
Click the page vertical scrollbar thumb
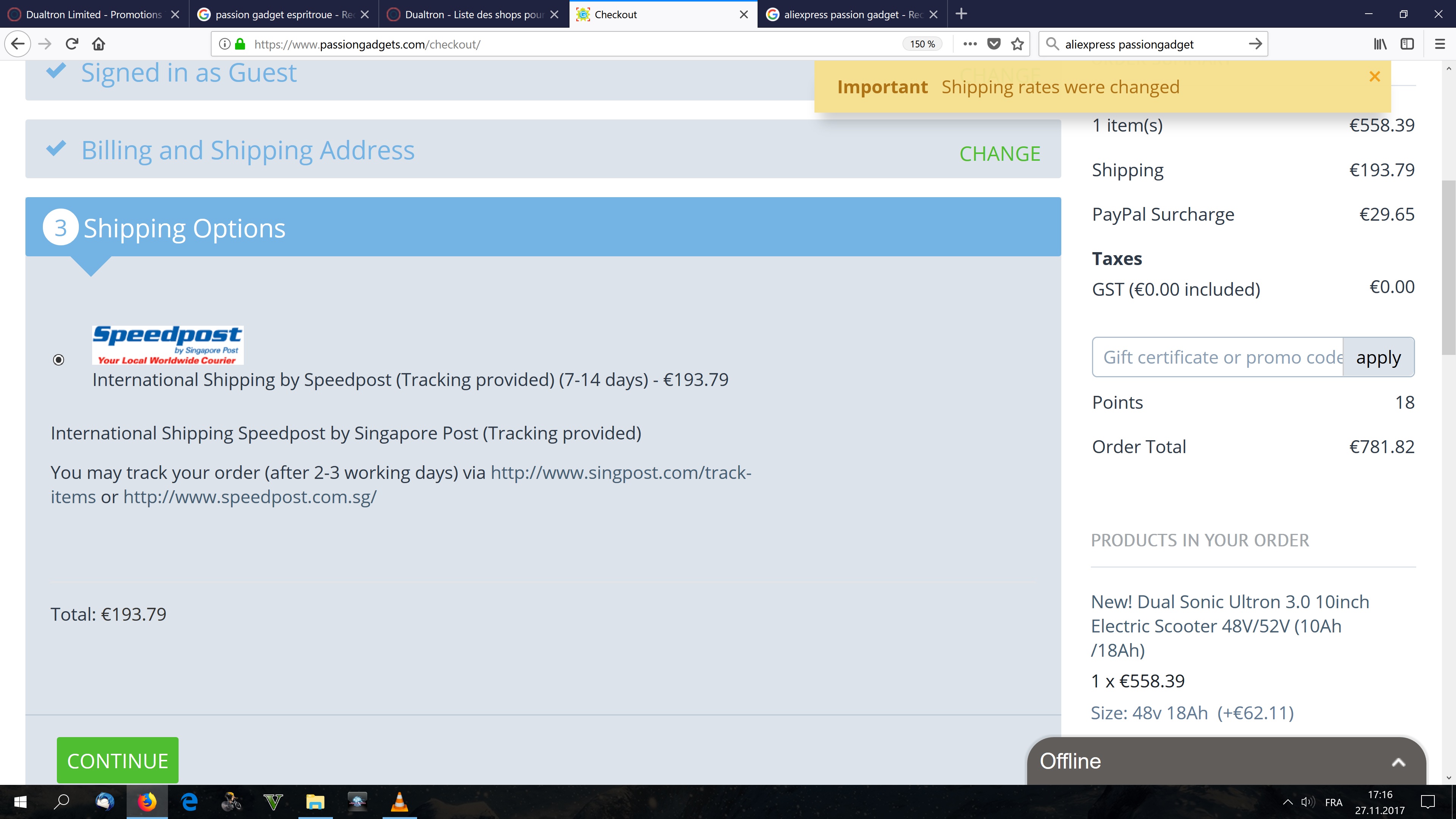[x=1448, y=267]
